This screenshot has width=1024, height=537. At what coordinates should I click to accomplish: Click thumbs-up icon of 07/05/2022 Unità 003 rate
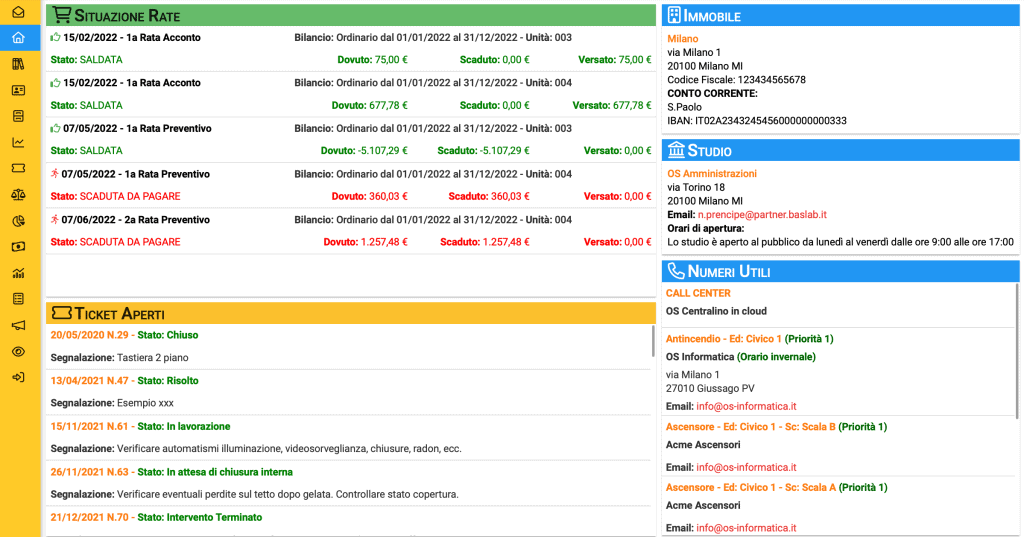click(56, 128)
